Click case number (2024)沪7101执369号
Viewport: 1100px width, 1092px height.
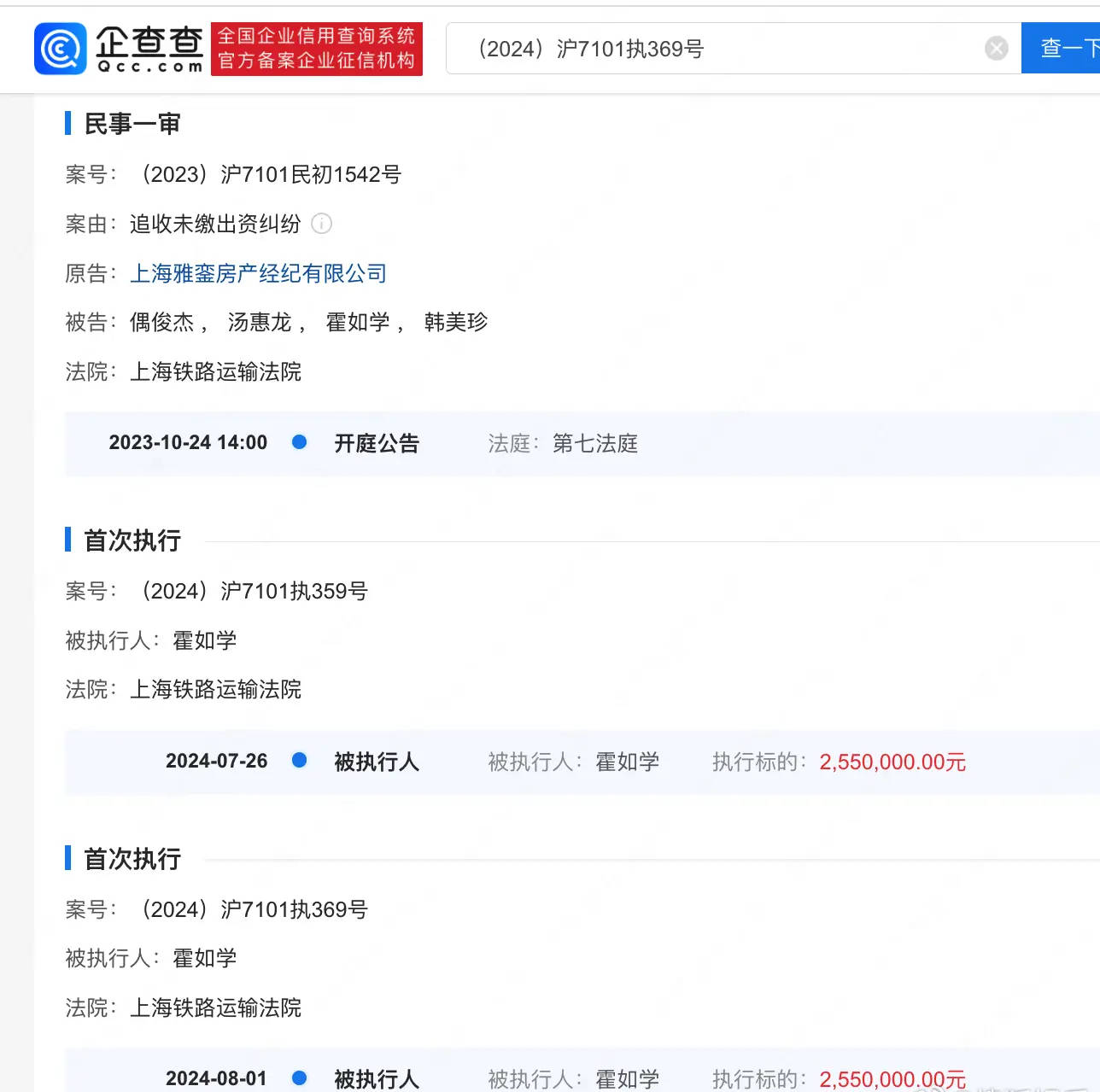point(254,909)
